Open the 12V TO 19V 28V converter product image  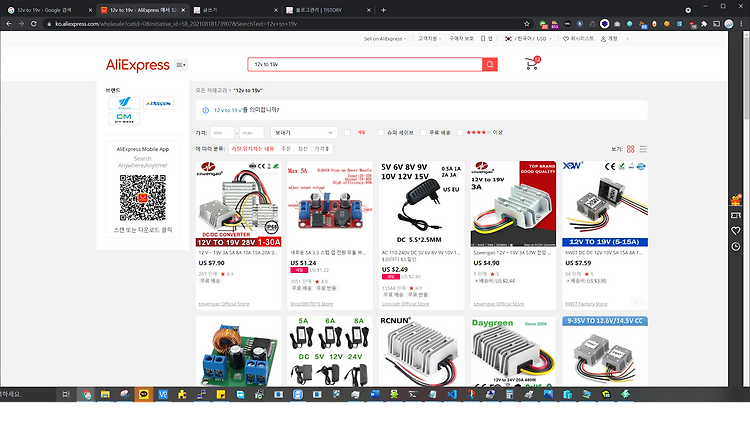(x=238, y=204)
